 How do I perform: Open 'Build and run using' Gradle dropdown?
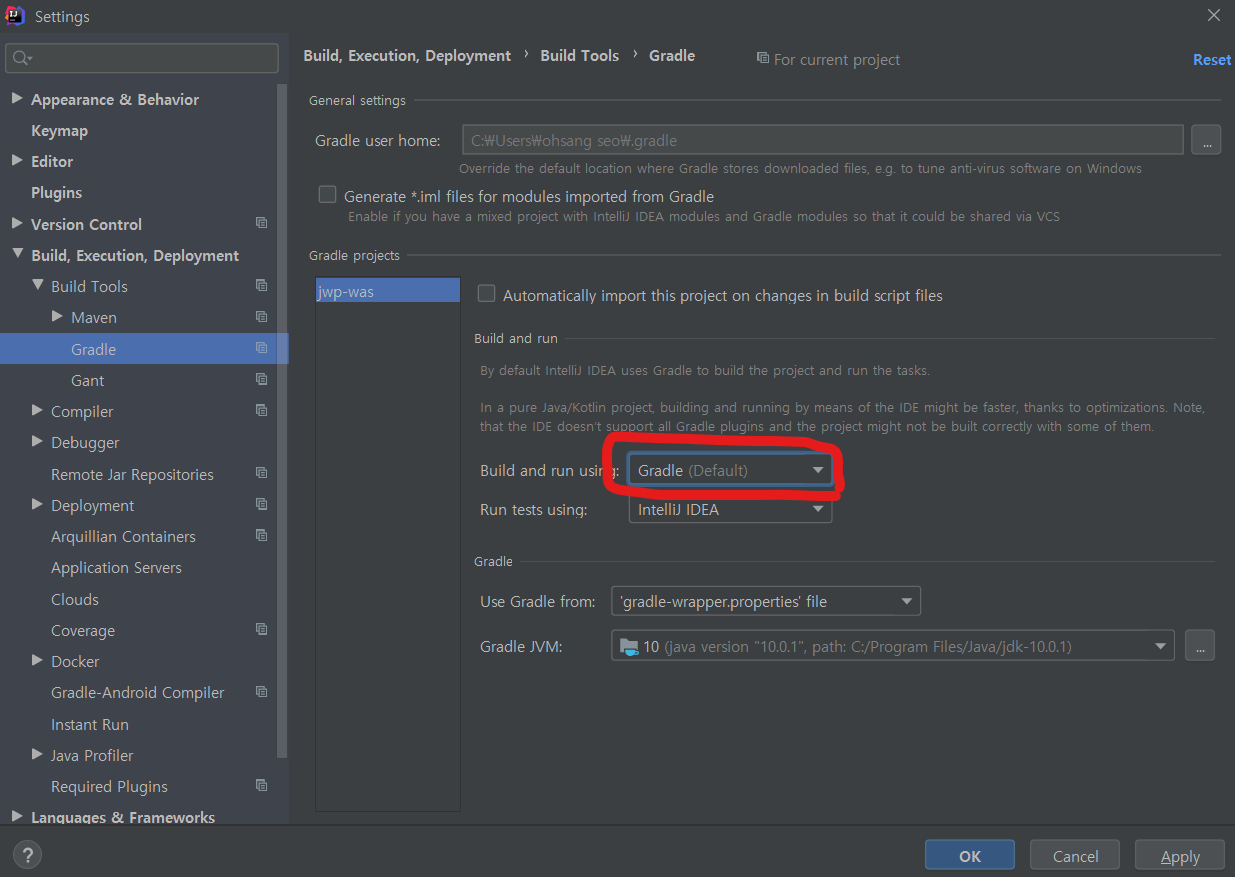(x=730, y=470)
